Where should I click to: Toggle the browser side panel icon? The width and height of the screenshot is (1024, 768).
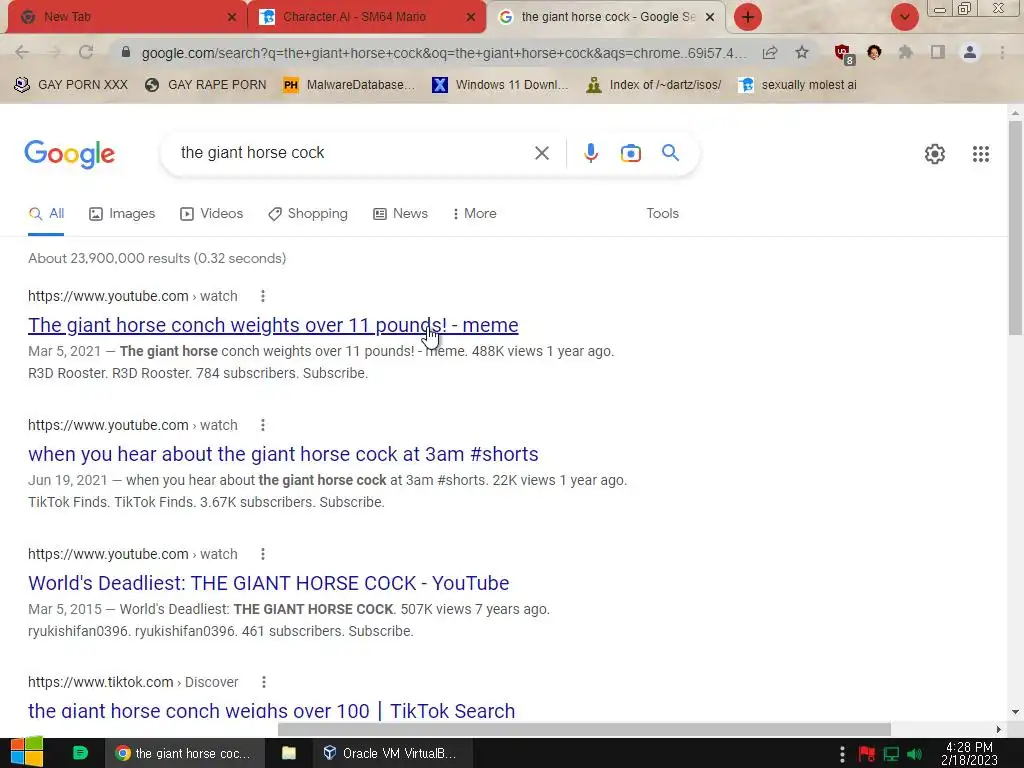tap(938, 52)
